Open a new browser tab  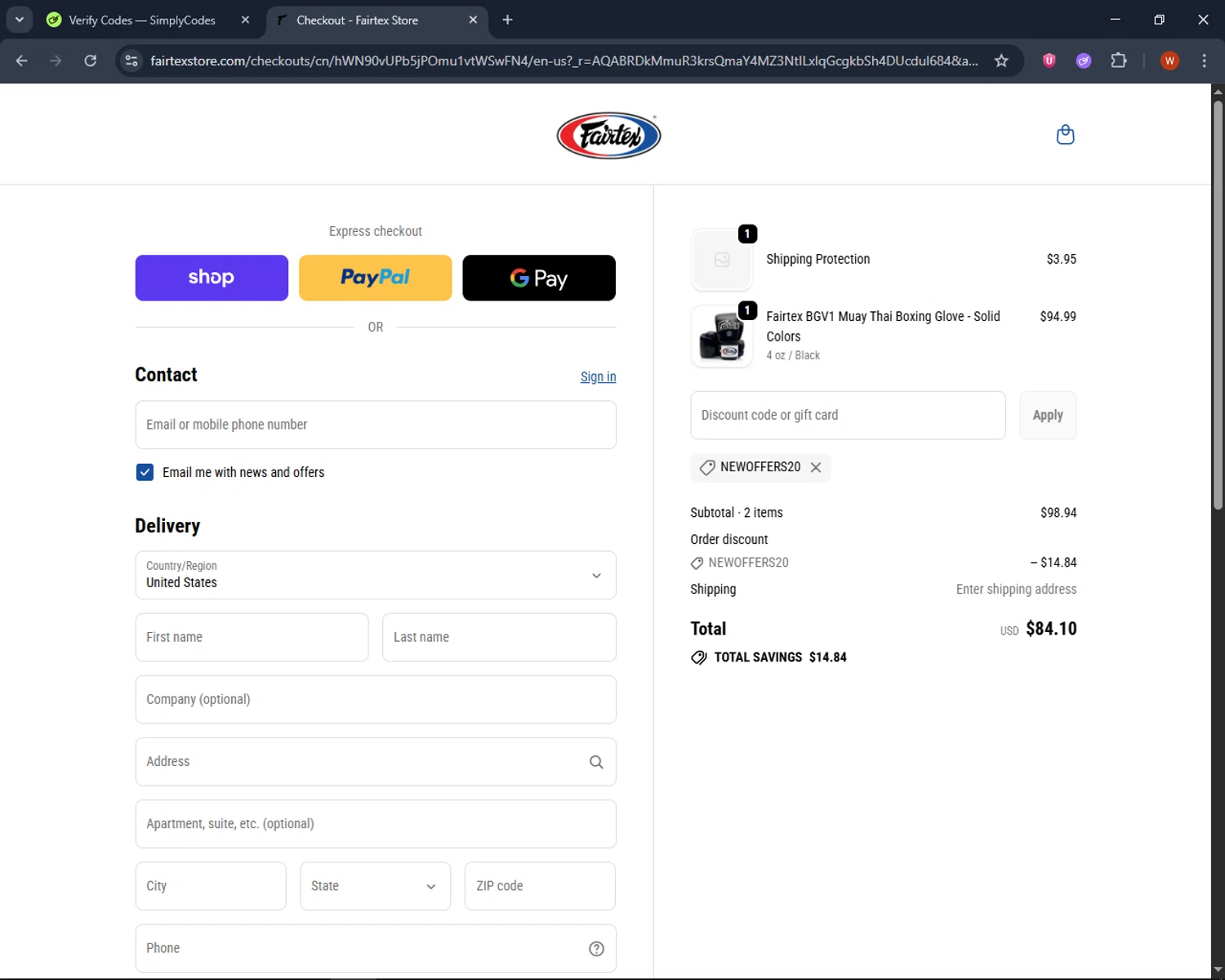tap(507, 20)
